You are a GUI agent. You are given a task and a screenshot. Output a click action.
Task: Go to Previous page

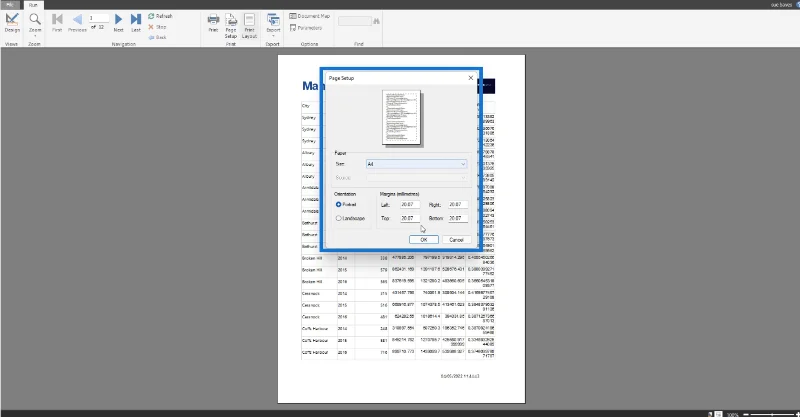pos(77,23)
